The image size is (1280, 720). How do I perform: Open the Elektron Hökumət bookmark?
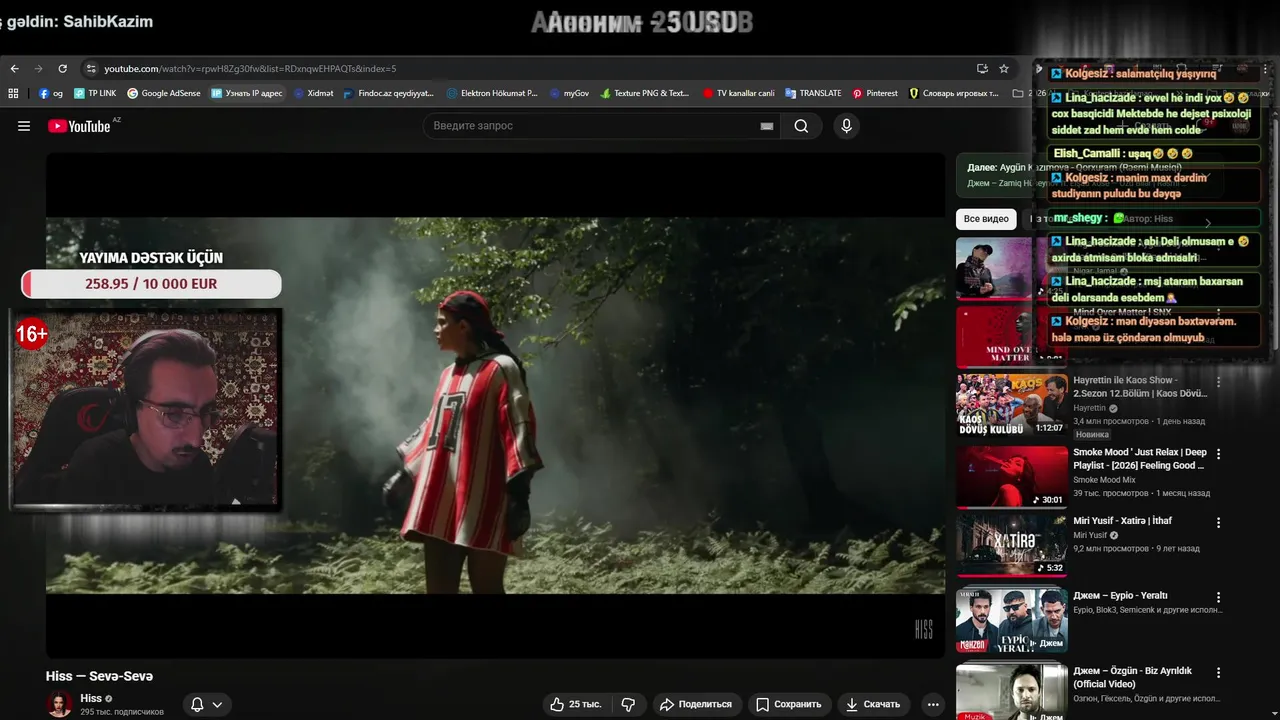coord(492,93)
